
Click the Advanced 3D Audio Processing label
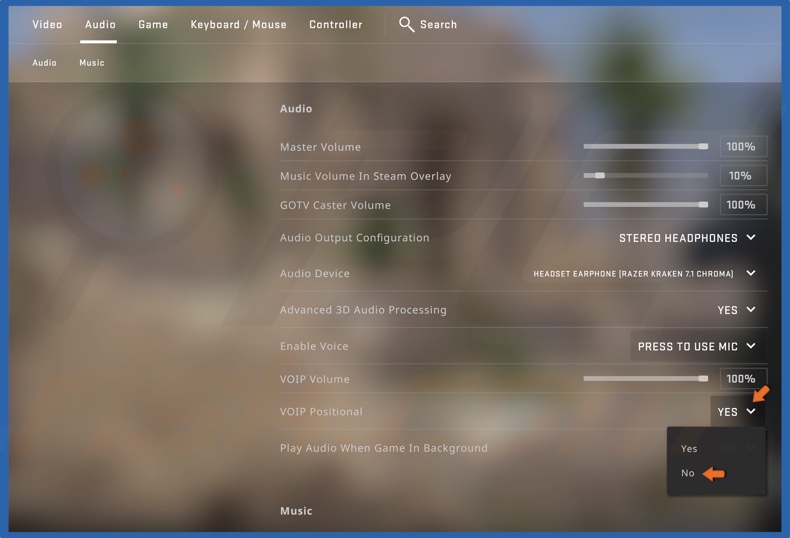[x=363, y=310]
